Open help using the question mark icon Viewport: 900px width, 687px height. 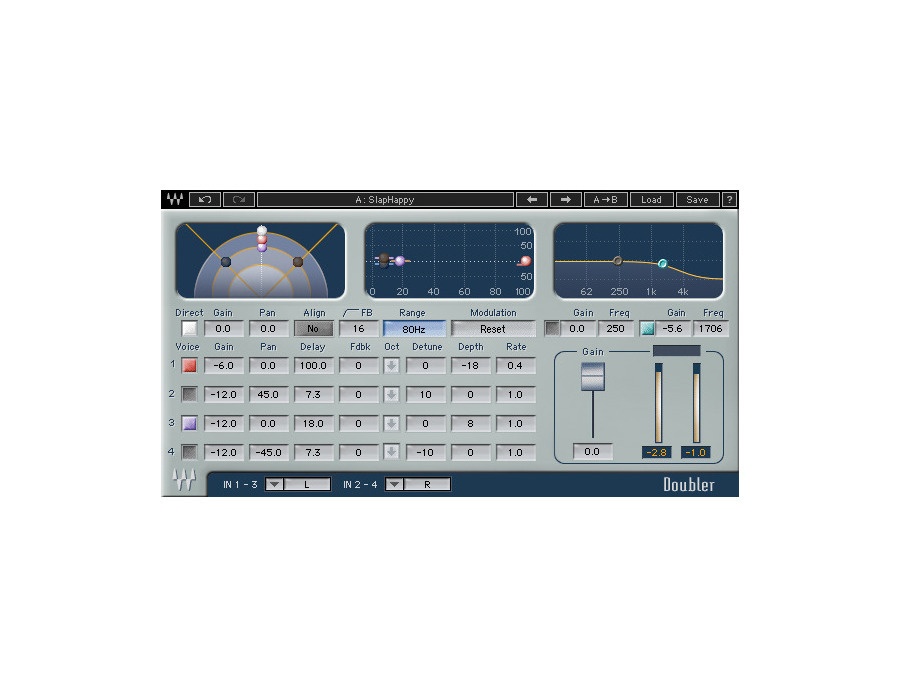[x=729, y=199]
